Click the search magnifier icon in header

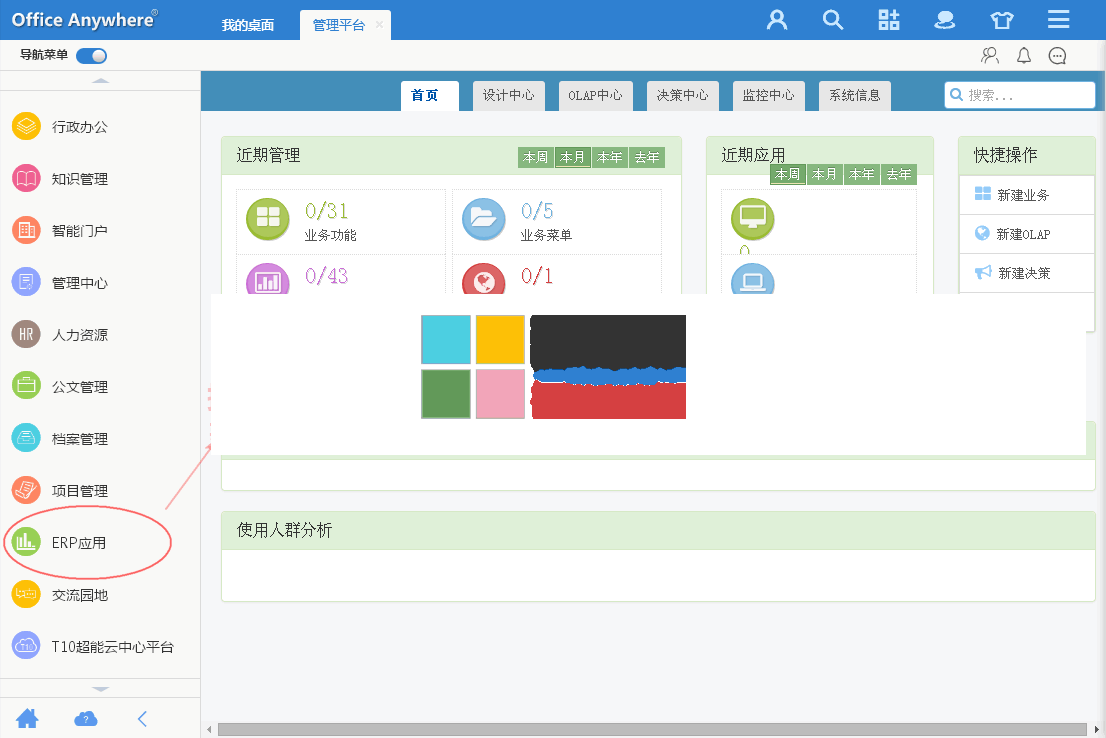coord(833,20)
